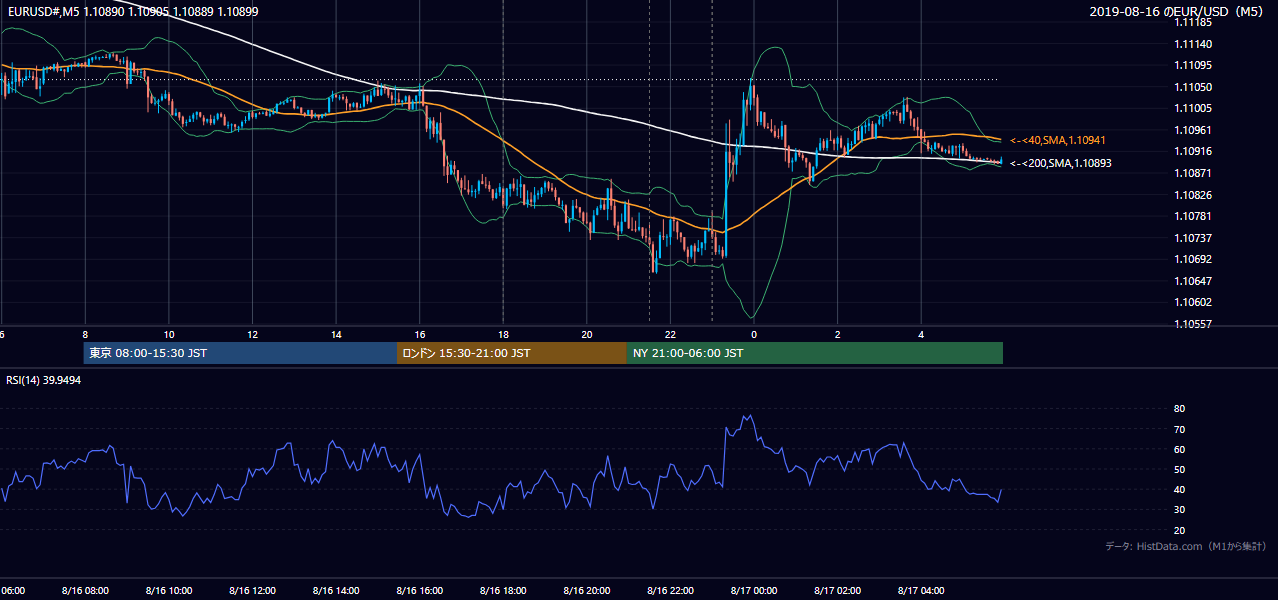The image size is (1278, 600).
Task: Click the 8/16 20:00 date axis label
Action: click(x=587, y=591)
